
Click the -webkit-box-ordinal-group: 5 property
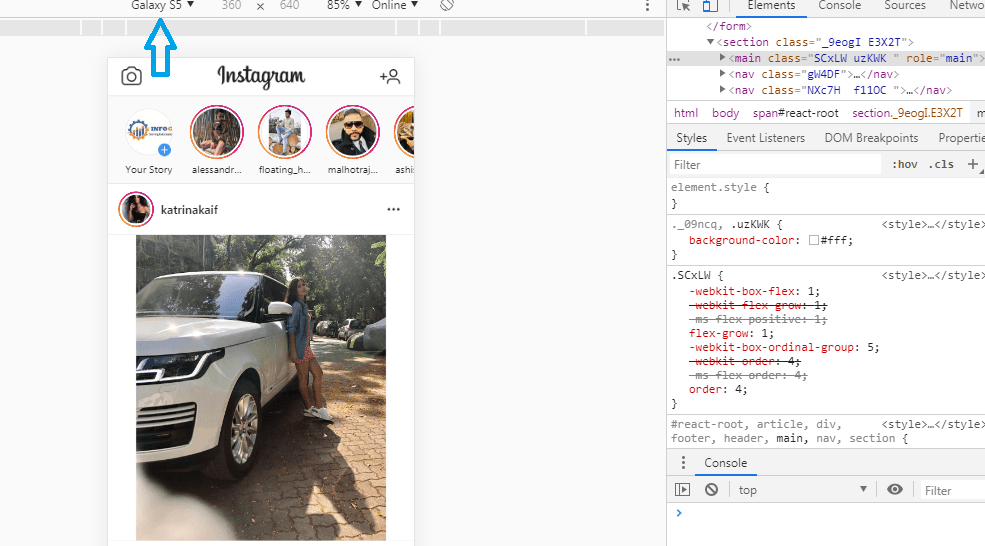pos(784,347)
